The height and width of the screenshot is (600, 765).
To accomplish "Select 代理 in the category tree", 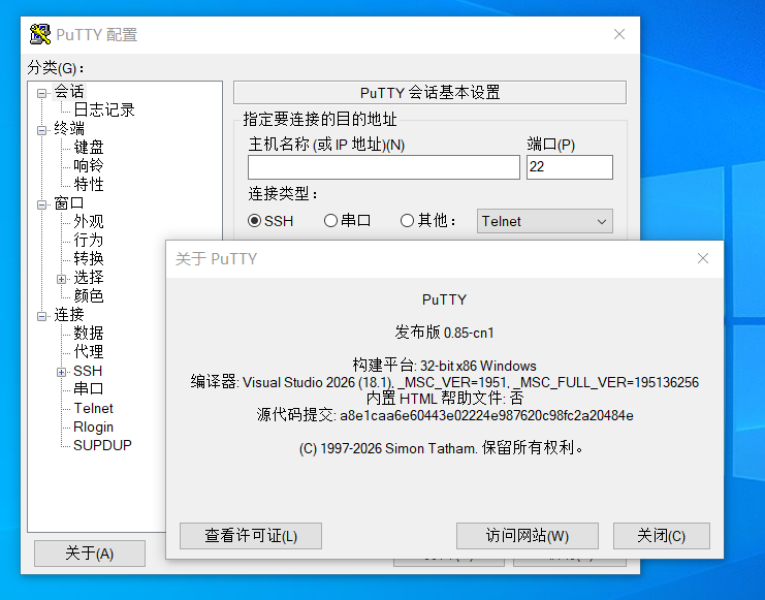I will 88,352.
